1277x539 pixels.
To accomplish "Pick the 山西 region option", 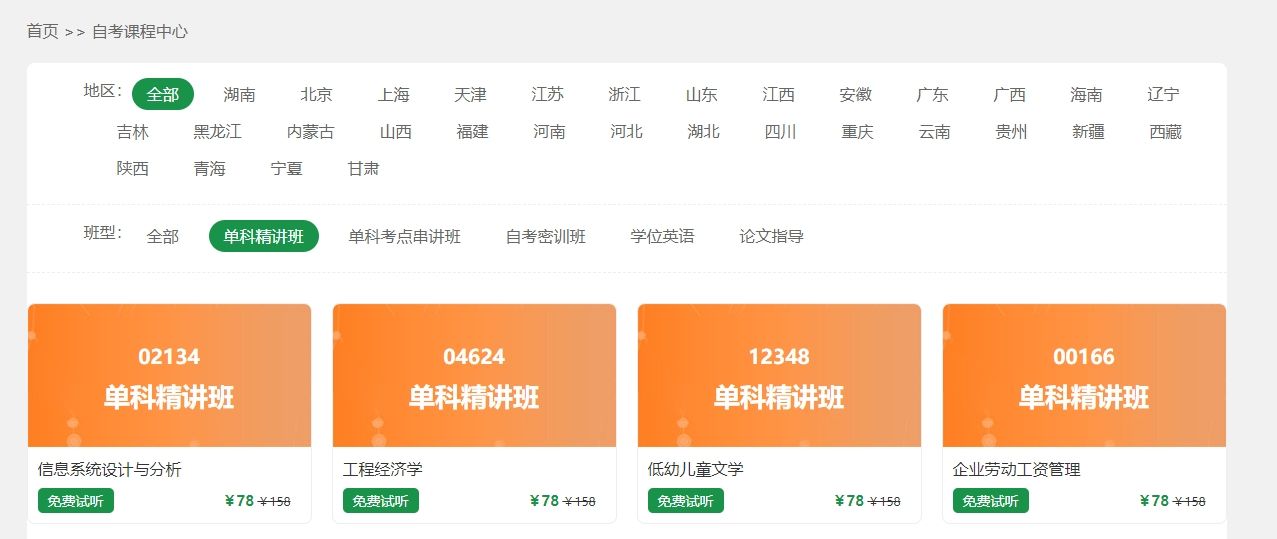I will pos(396,131).
